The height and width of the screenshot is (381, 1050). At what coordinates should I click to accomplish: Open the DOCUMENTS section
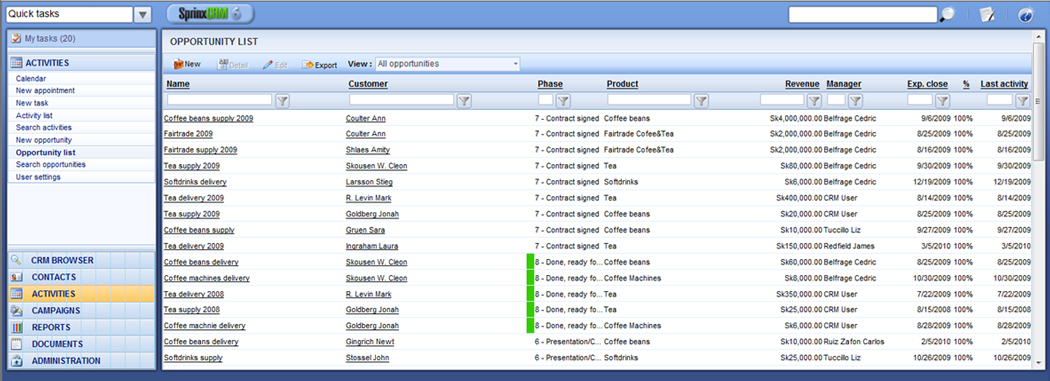click(81, 344)
